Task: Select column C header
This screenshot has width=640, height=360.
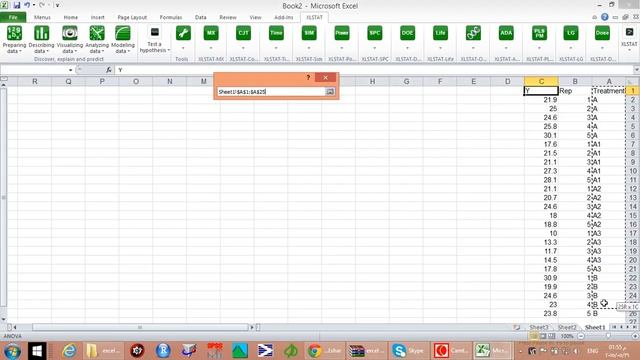Action: coord(541,81)
